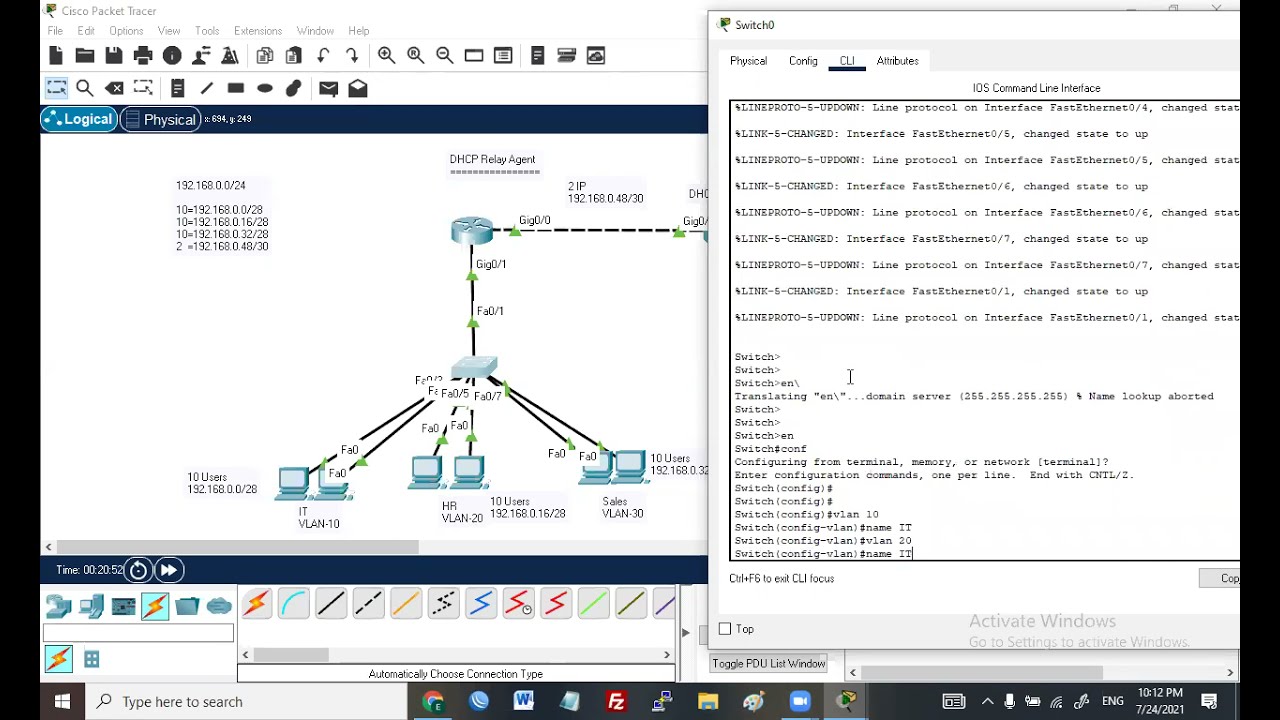Print using the printer icon
1280x720 pixels.
pyautogui.click(x=143, y=56)
